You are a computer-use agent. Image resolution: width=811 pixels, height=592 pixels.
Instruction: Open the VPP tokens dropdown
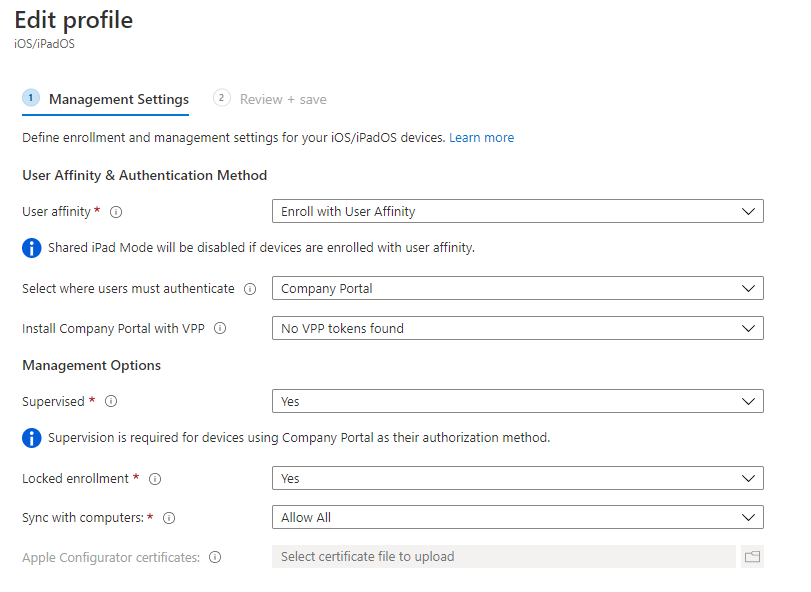(517, 328)
